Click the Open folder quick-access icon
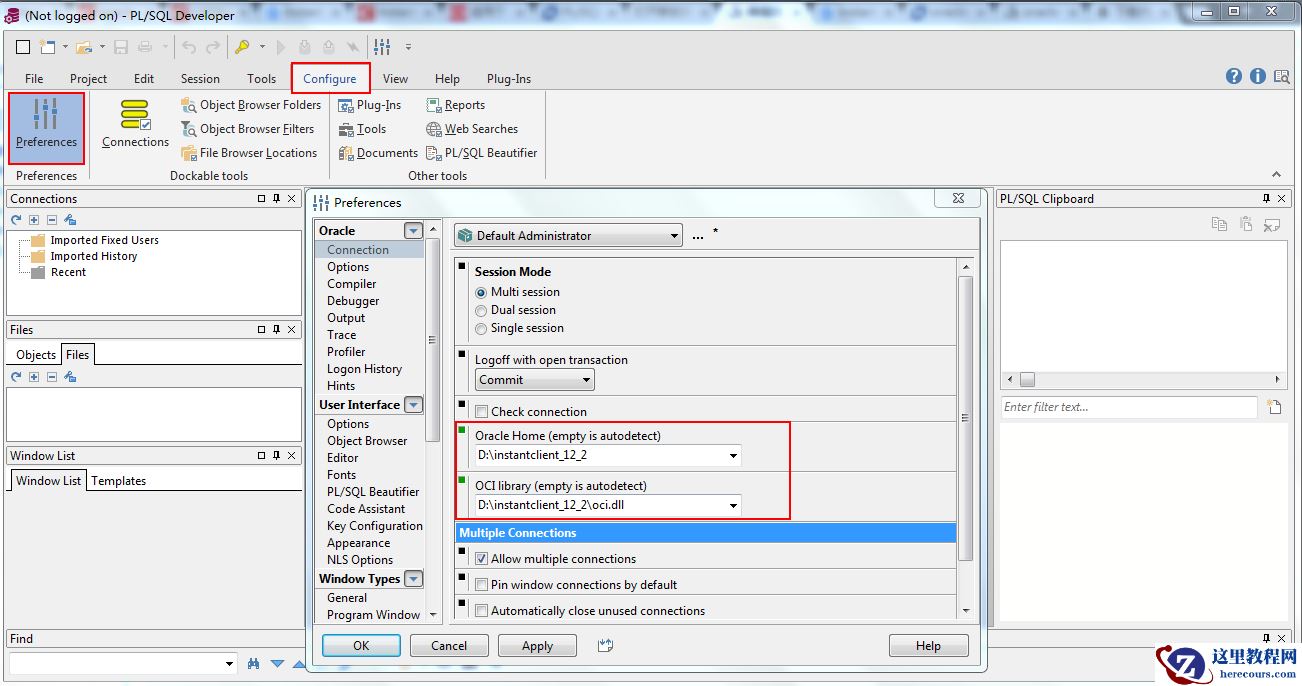This screenshot has width=1302, height=686. [x=84, y=47]
